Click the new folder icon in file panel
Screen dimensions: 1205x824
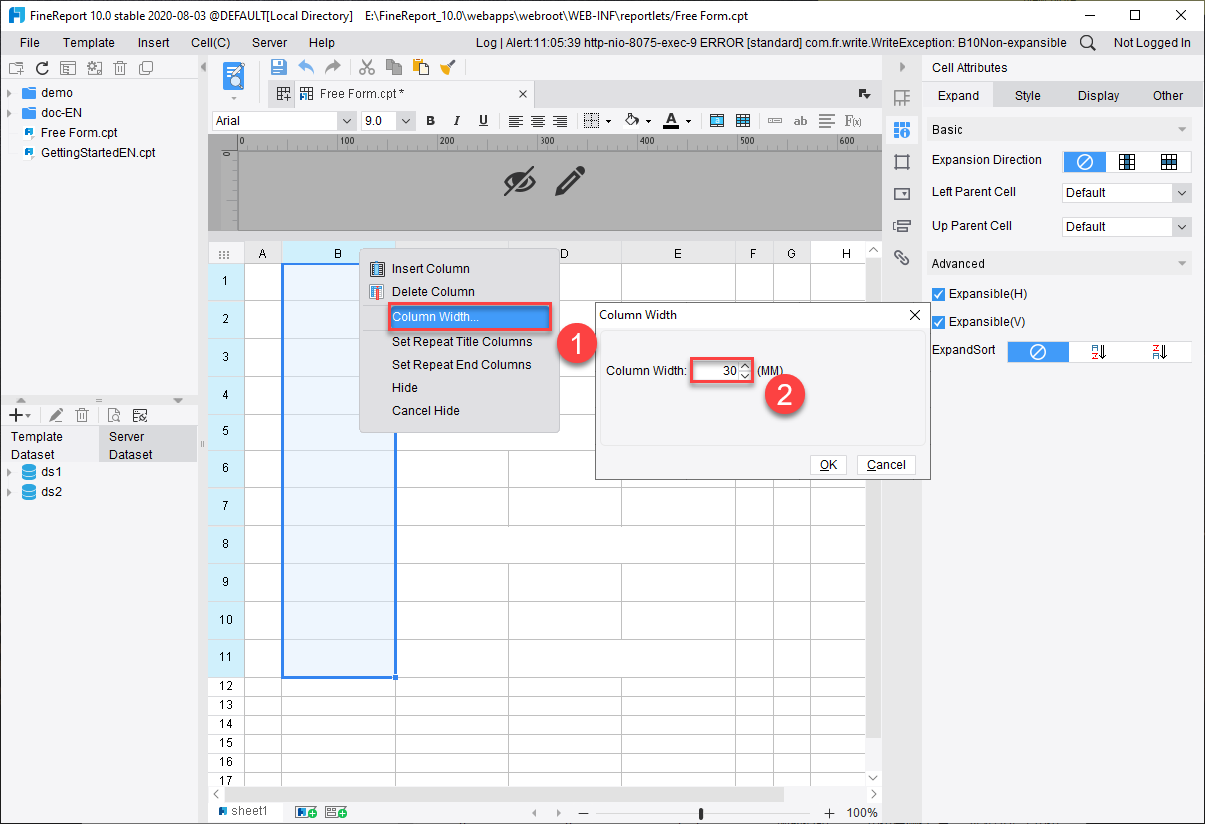pos(15,68)
